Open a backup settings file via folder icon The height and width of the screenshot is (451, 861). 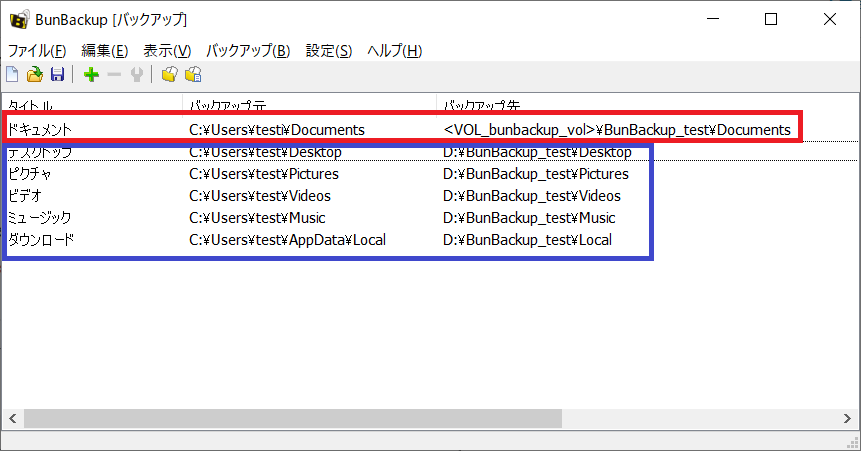point(35,74)
